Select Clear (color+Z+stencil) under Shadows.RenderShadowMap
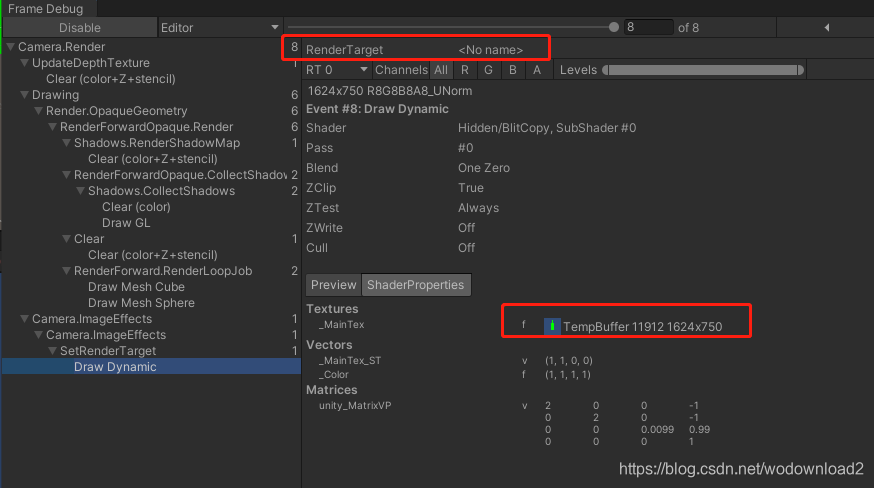The height and width of the screenshot is (488, 874). click(x=153, y=159)
